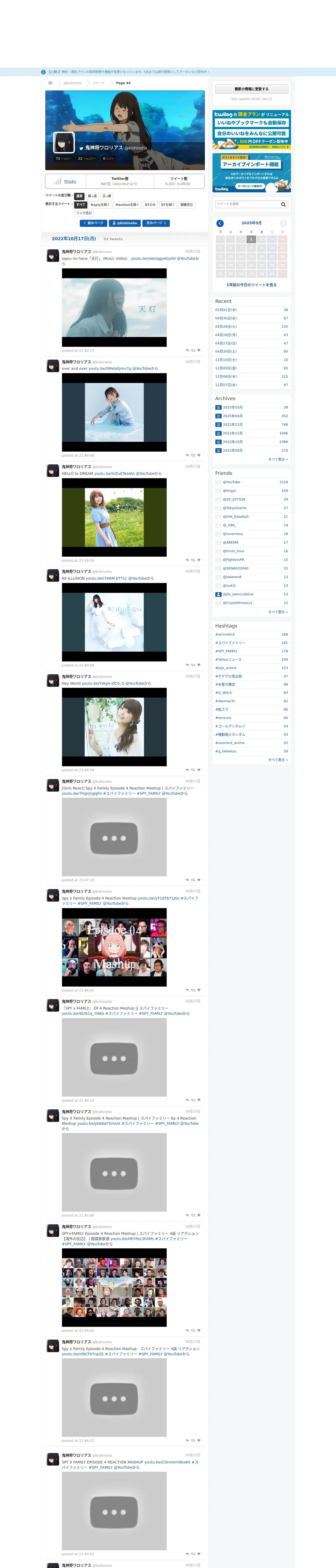
Task: Retweet the sajou no hana 天灯 tweet
Action: pyautogui.click(x=193, y=351)
